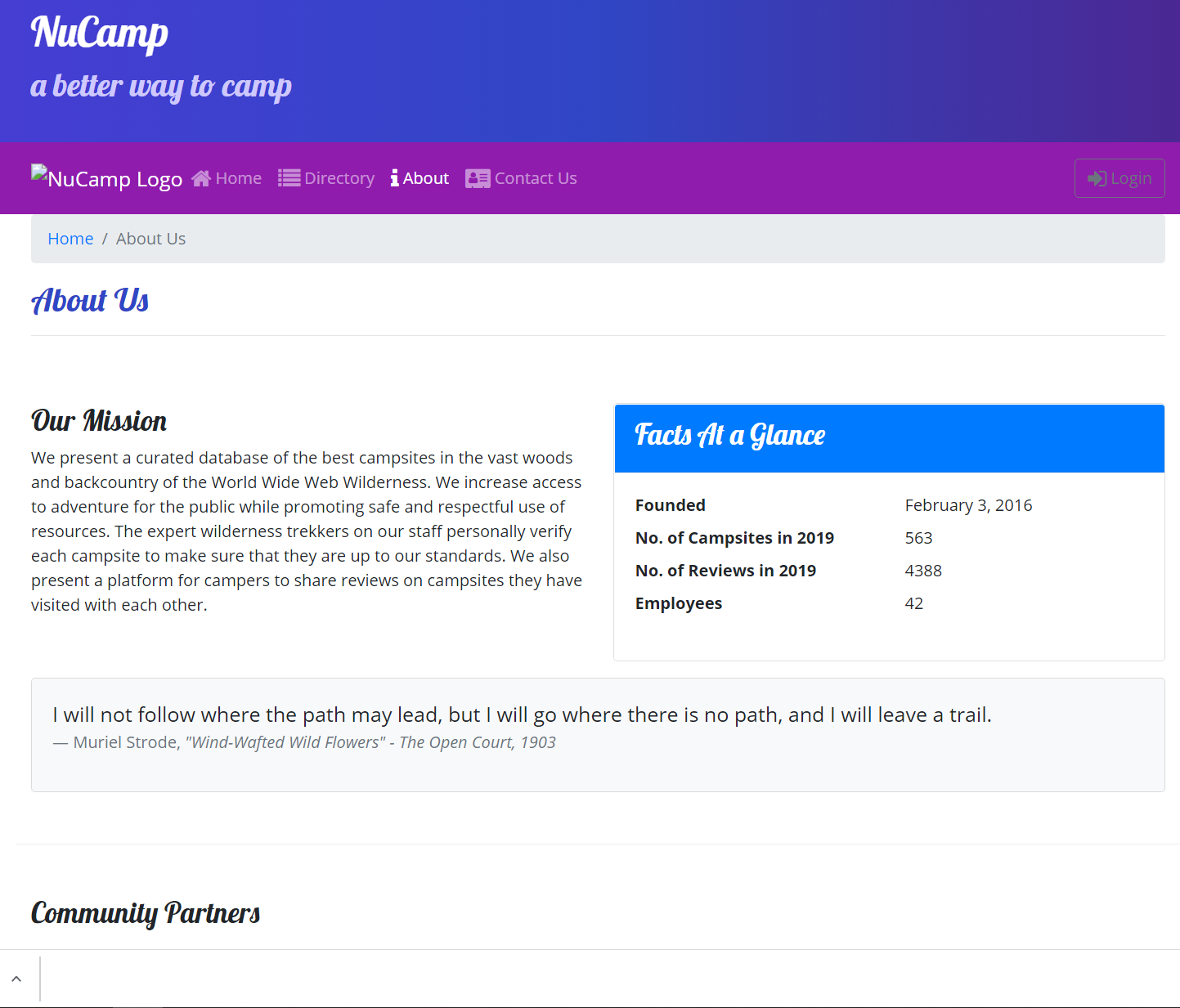Screen dimensions: 1180x1008
Task: Click the sign-in arrow icon on Login
Action: click(1097, 178)
